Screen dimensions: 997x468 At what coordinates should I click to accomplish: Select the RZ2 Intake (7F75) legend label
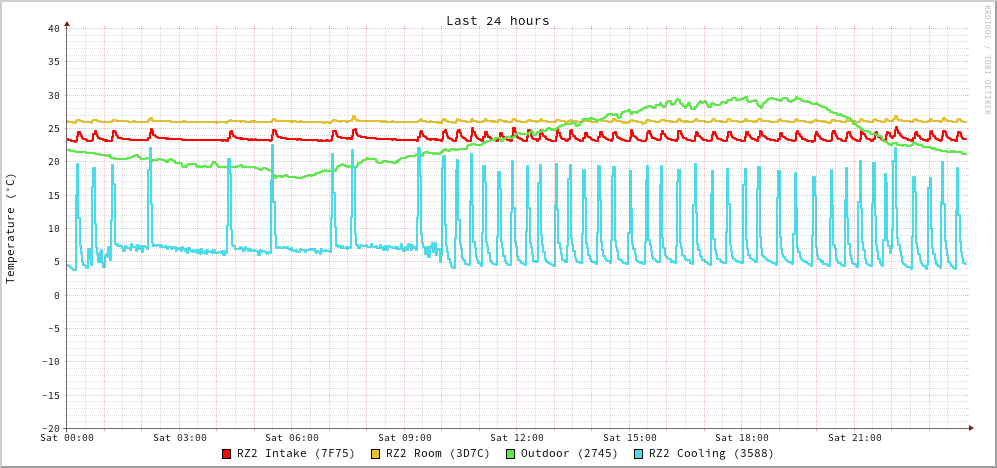pos(296,454)
